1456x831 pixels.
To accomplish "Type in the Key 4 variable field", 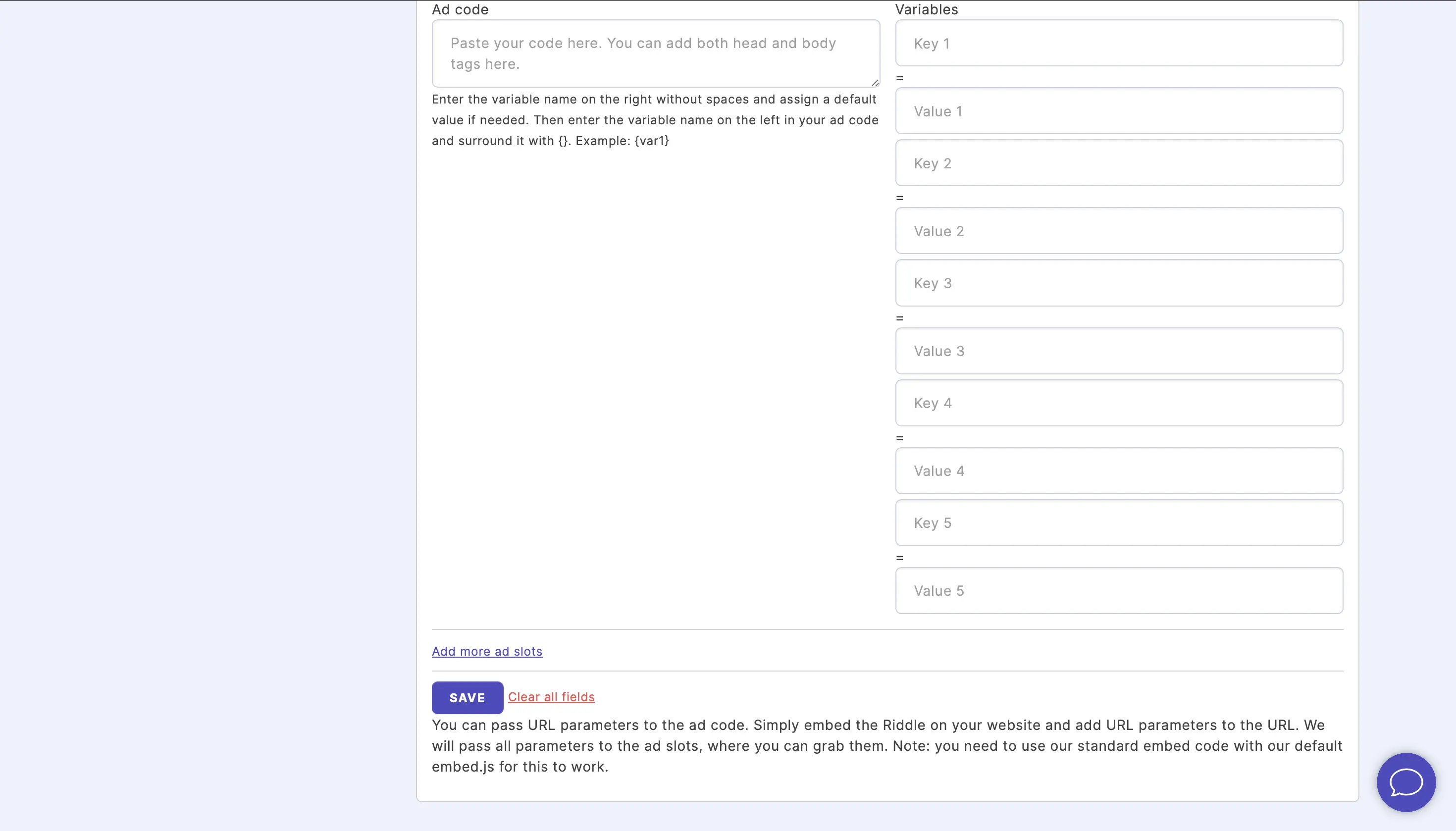I will coord(1119,403).
